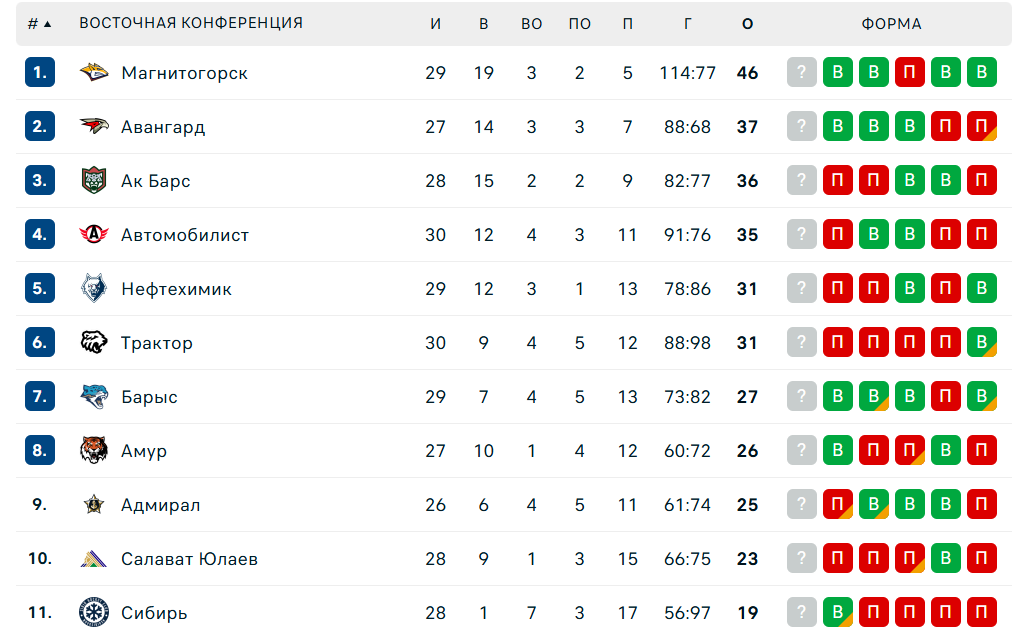Screen dimensions: 1017x636
Task: Click the Барыс snow leopard logo
Action: pos(94,397)
